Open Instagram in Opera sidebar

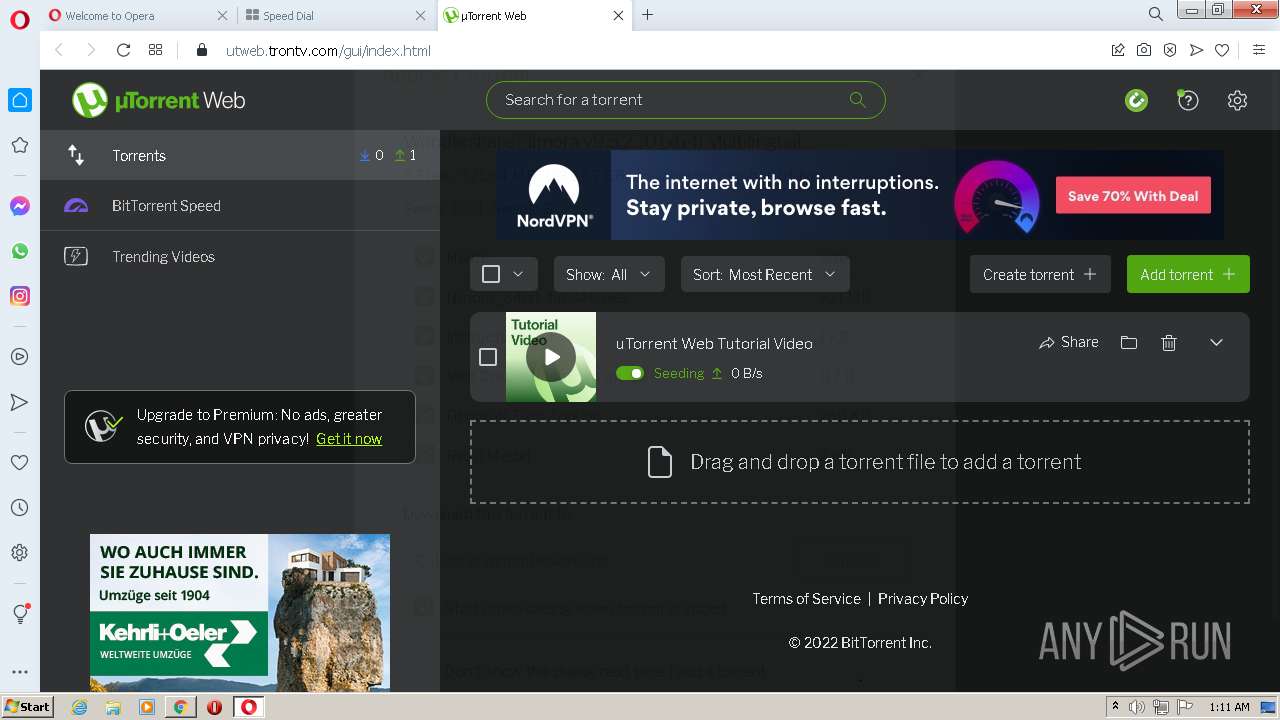coord(19,296)
